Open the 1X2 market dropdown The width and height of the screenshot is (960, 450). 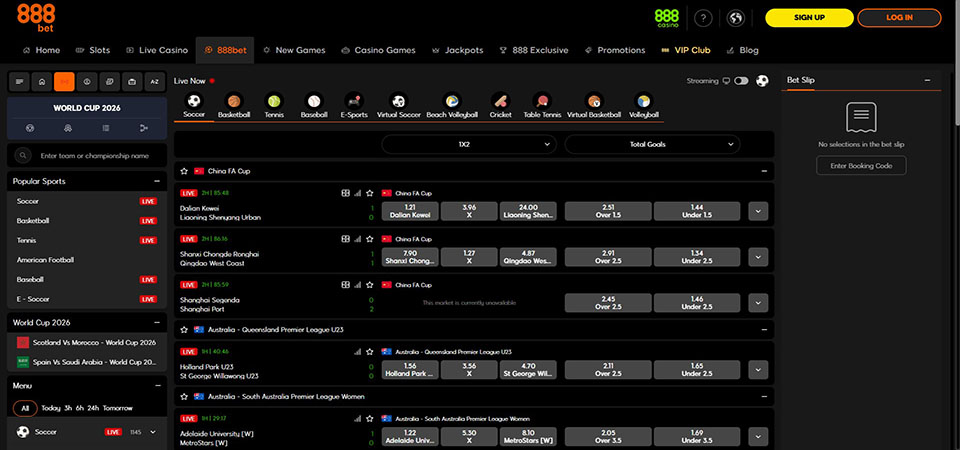click(x=469, y=144)
